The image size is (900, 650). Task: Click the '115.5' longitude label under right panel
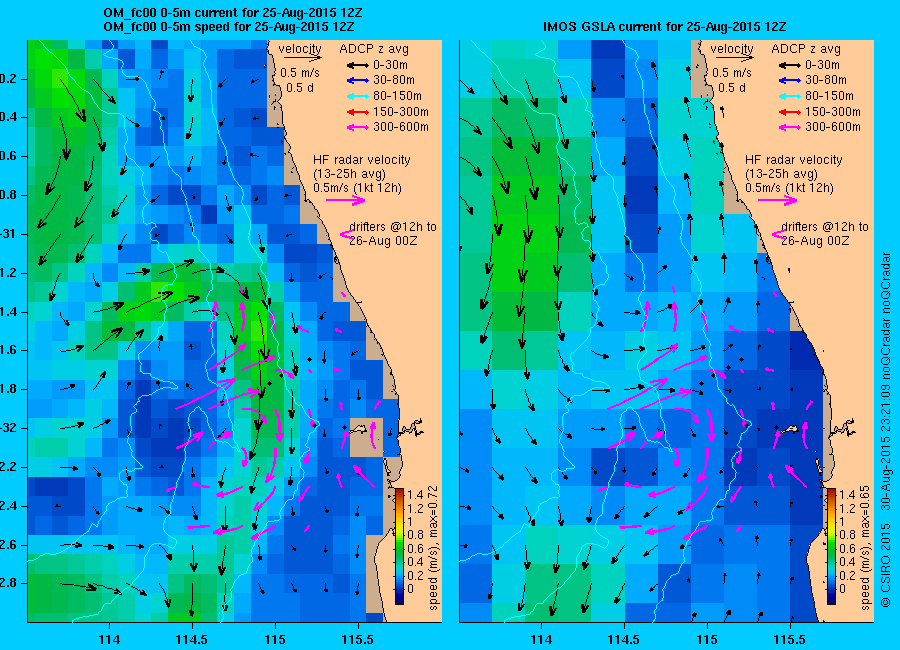[790, 640]
